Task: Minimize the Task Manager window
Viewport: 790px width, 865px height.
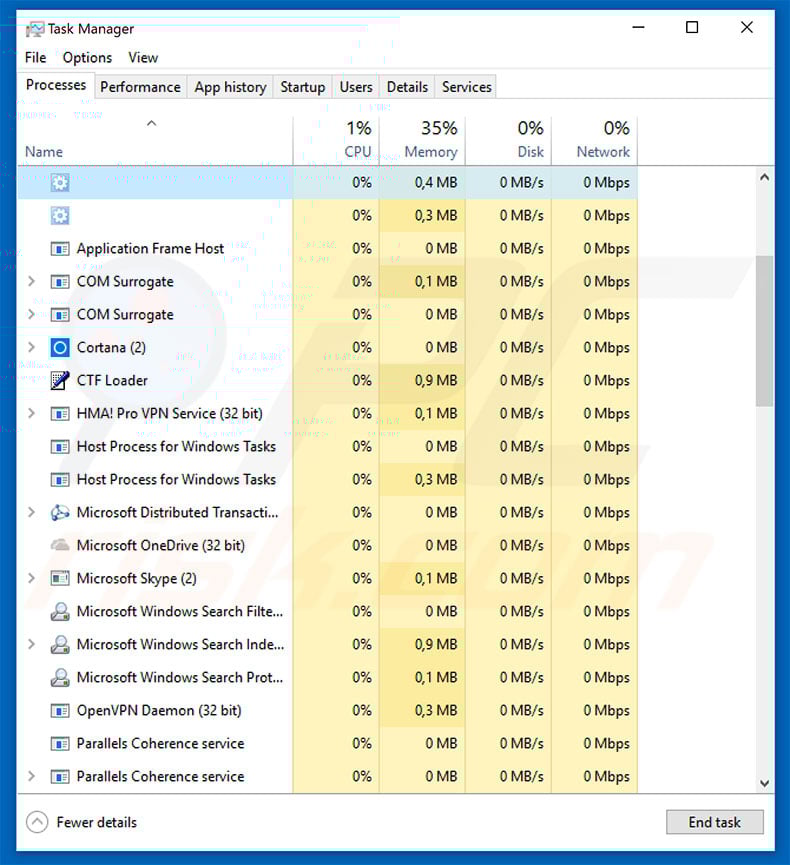Action: pos(638,27)
